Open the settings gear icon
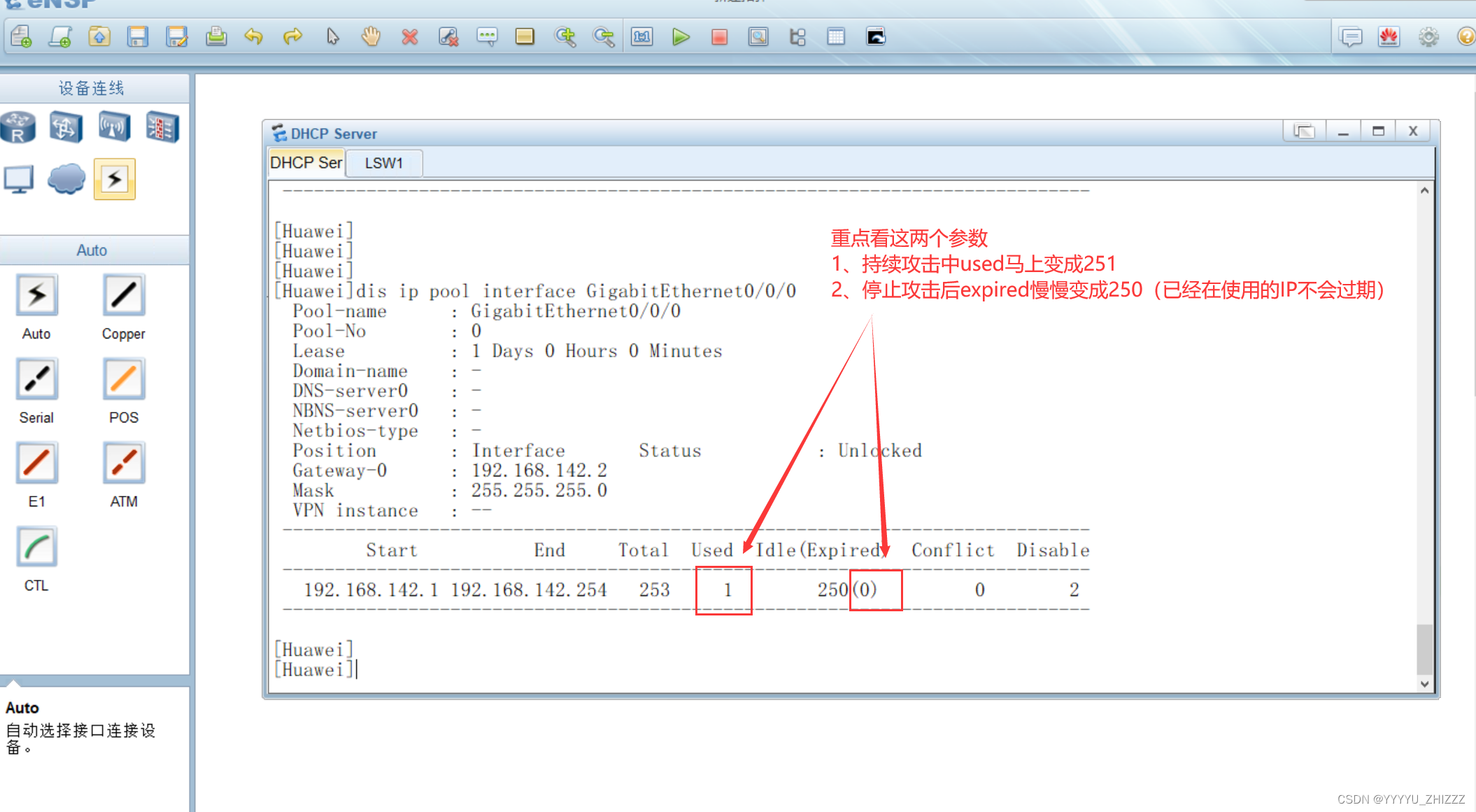This screenshot has width=1476, height=812. tap(1428, 36)
